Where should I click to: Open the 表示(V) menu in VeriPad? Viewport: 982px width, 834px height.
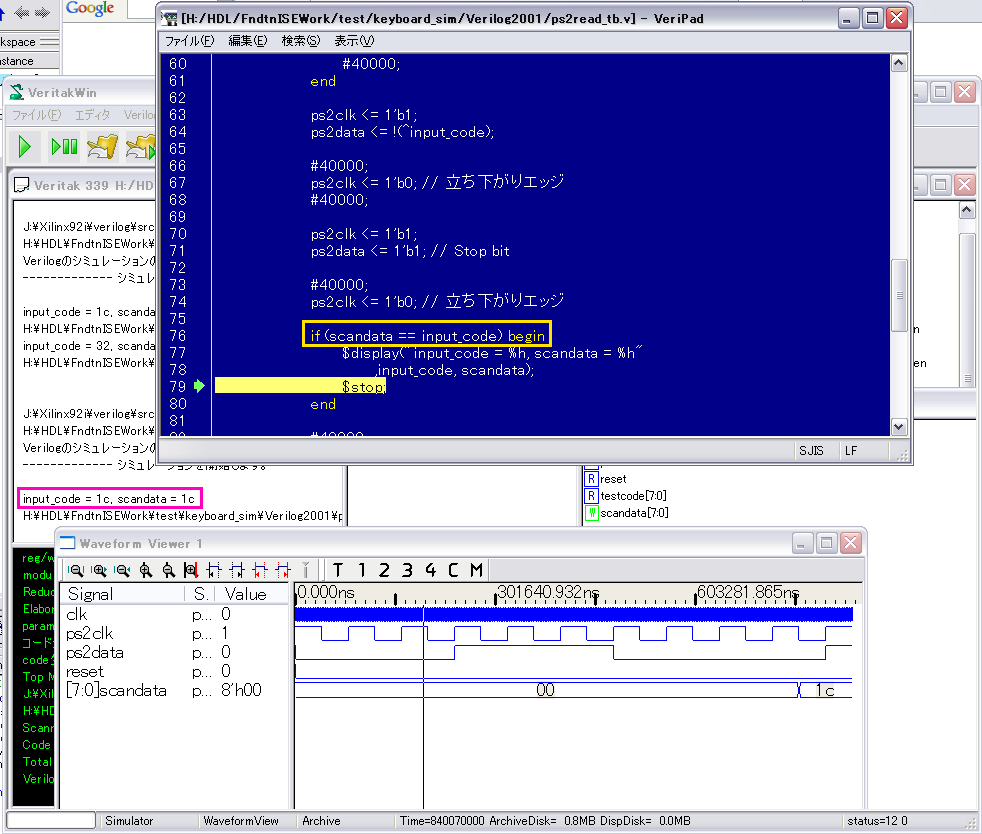click(354, 41)
